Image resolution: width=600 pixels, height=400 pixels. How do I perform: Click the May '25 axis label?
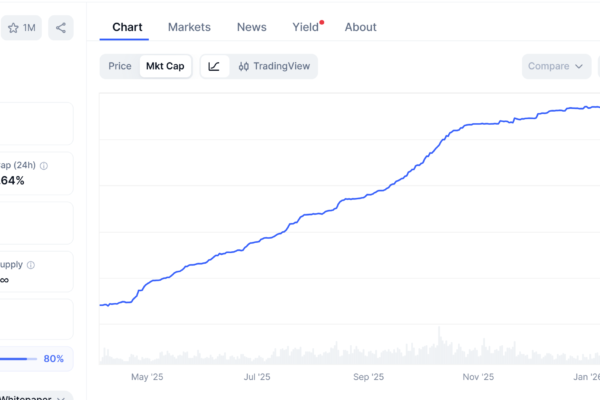(x=147, y=377)
